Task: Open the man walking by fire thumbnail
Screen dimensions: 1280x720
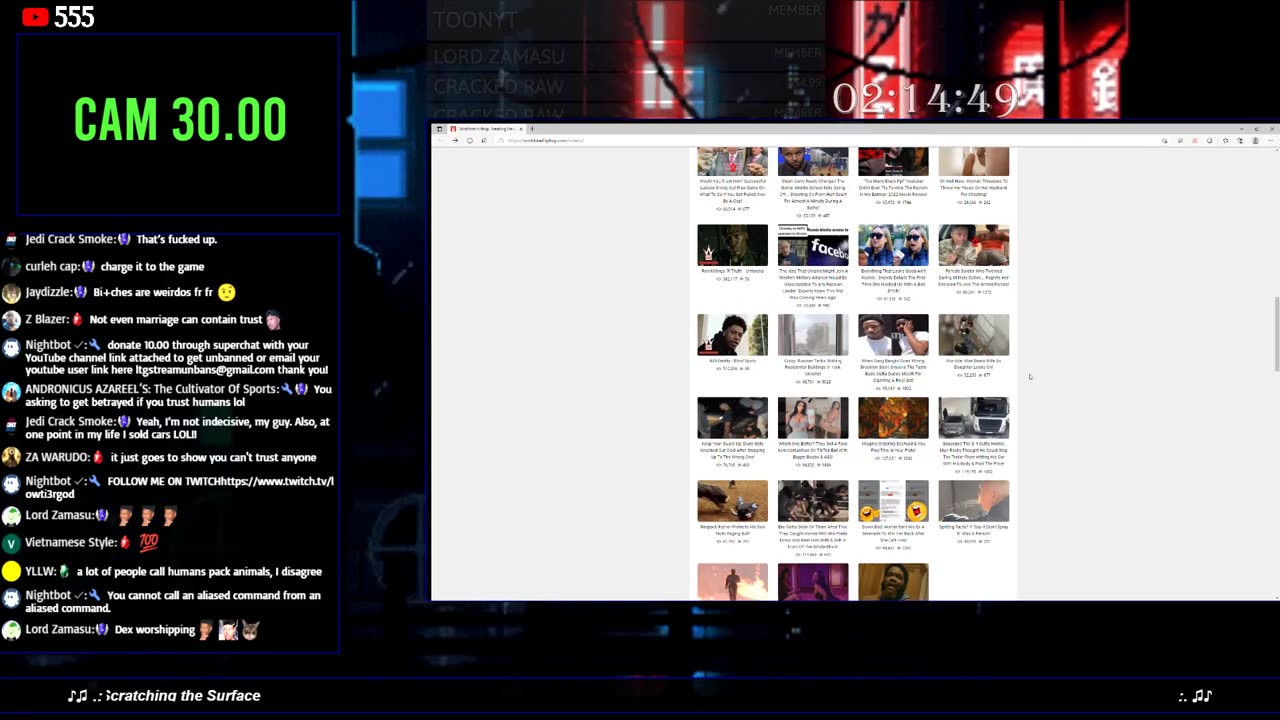Action: (x=733, y=582)
